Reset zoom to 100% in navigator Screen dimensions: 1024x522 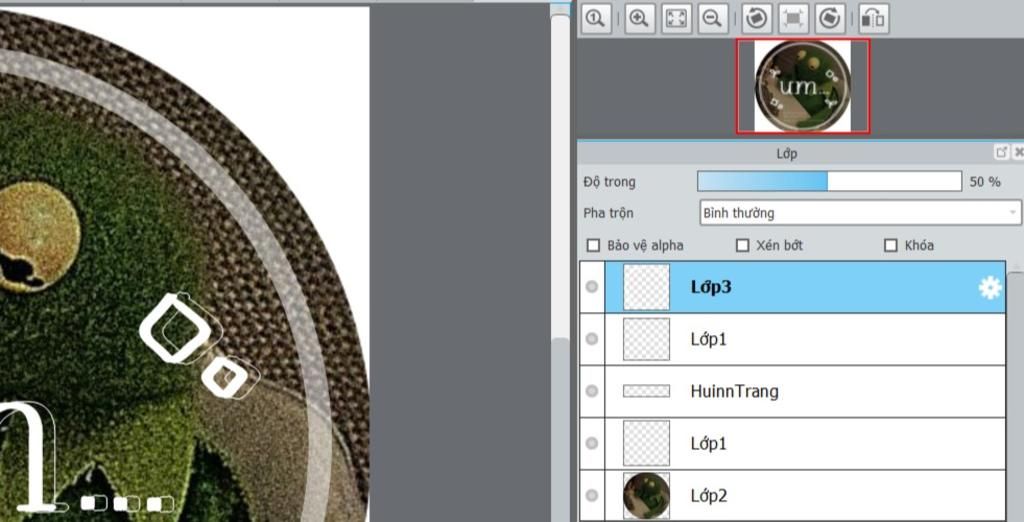[596, 18]
